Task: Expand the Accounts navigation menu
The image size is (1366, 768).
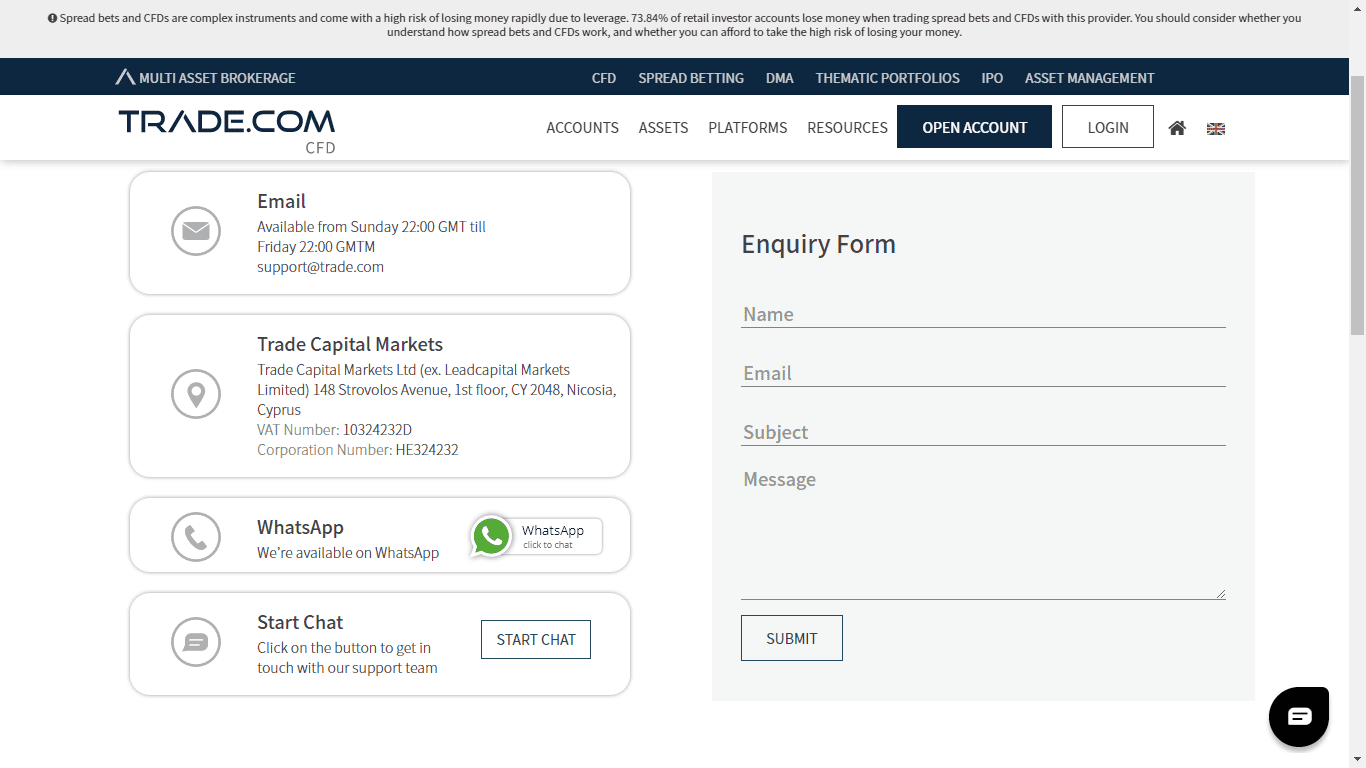Action: (582, 128)
